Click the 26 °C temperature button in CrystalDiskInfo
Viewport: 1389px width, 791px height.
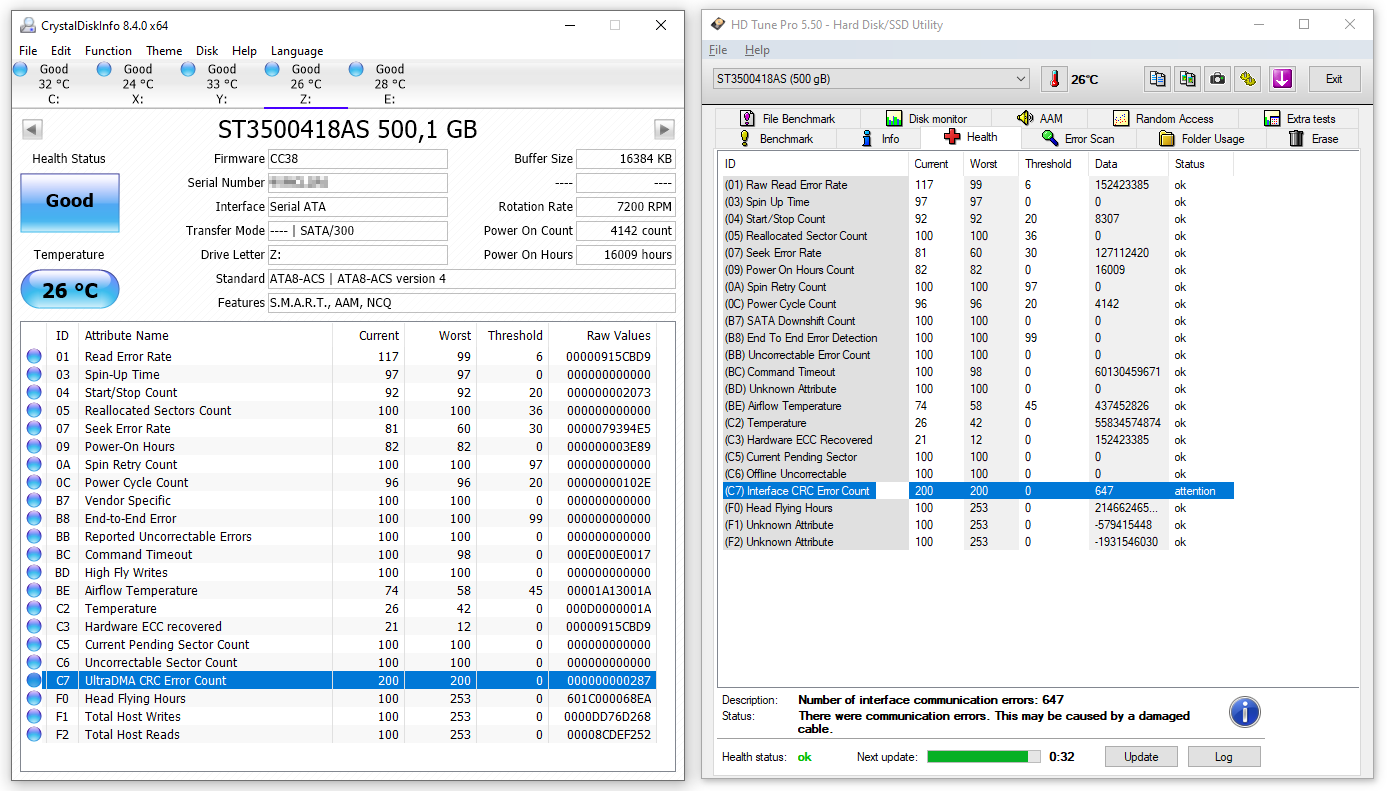70,291
